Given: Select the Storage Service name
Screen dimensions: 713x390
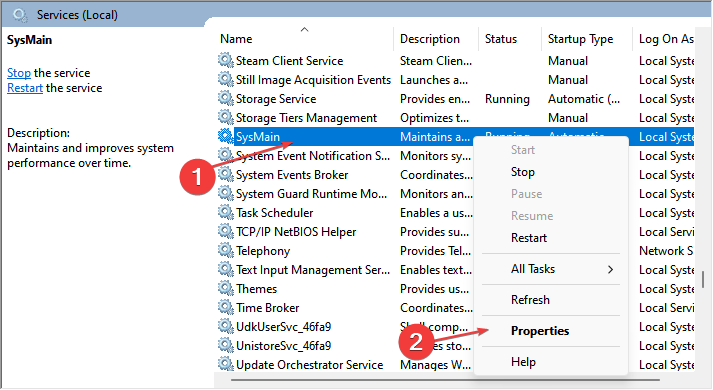Looking at the screenshot, I should [276, 99].
